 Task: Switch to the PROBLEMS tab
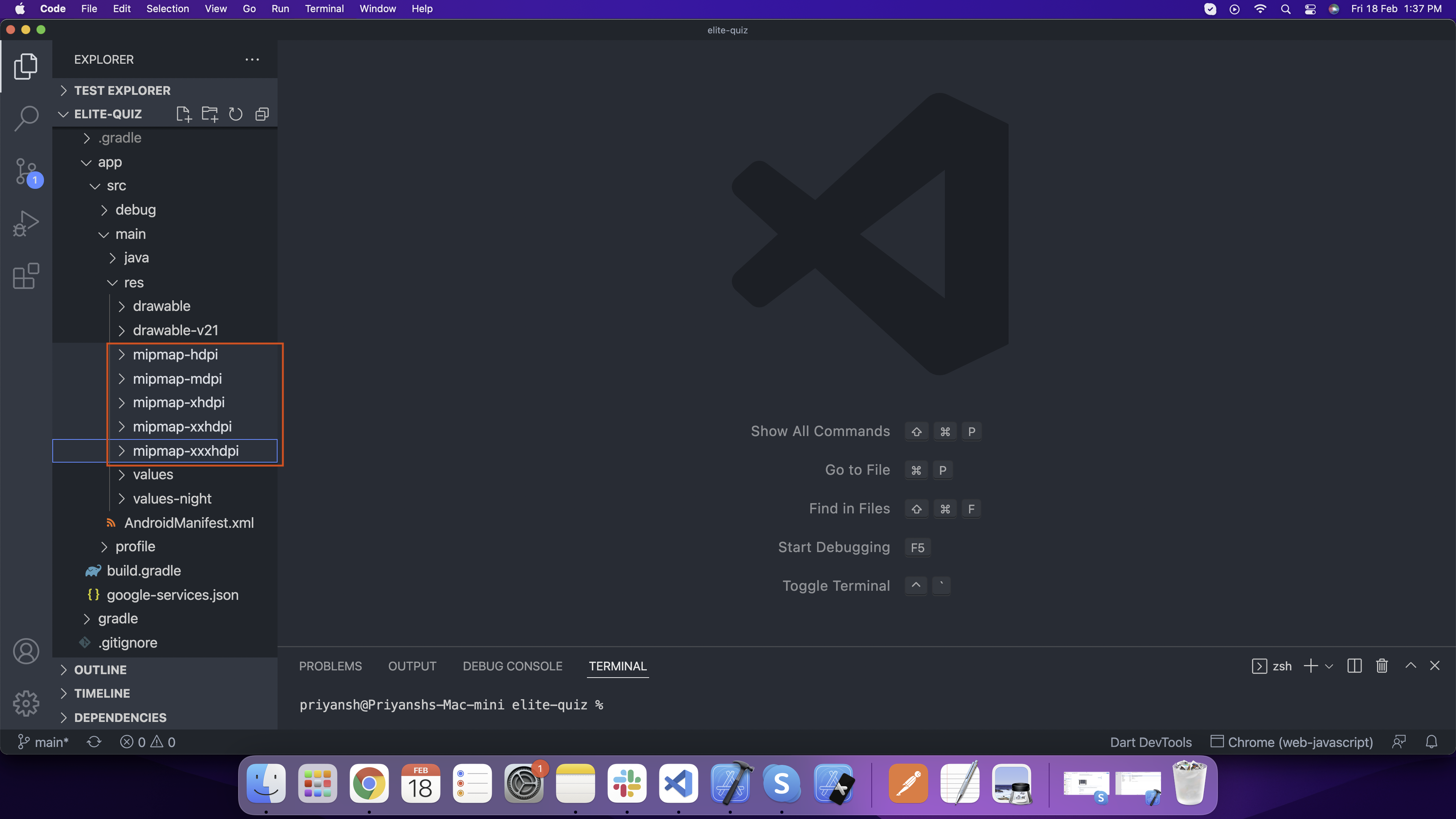click(330, 666)
